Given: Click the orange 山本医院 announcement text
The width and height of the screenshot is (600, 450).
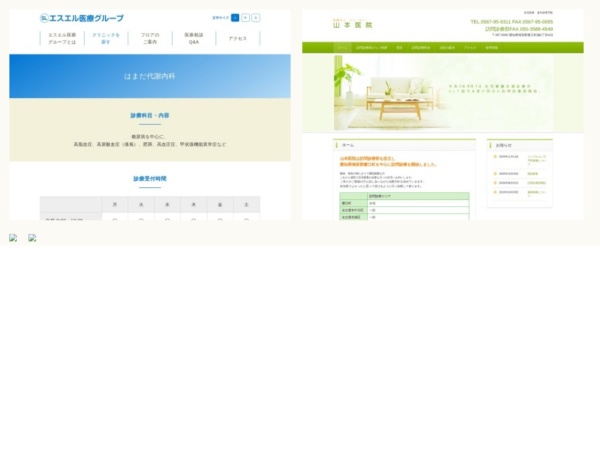Looking at the screenshot, I should 388,161.
